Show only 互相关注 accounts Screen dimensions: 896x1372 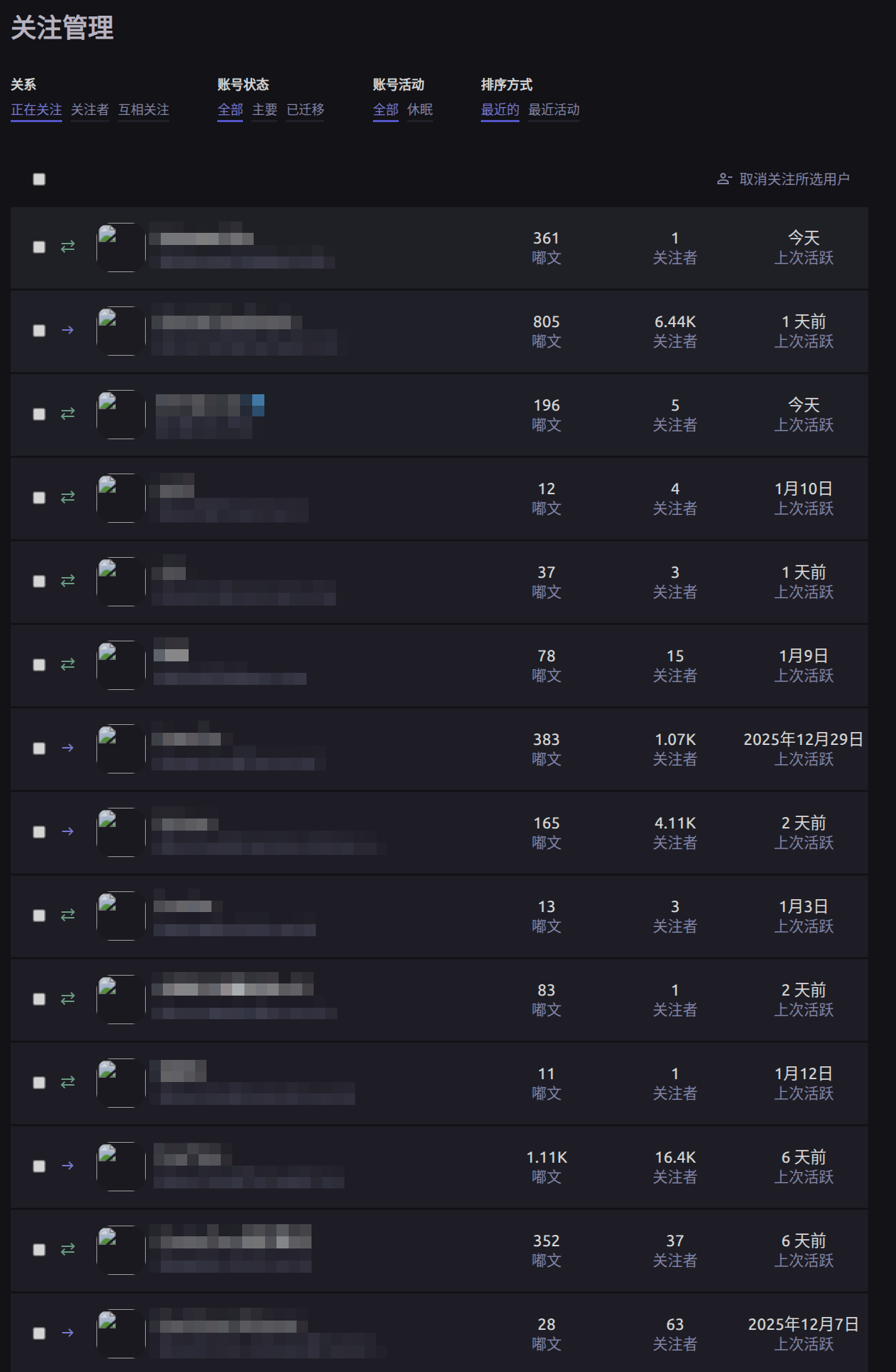[144, 110]
